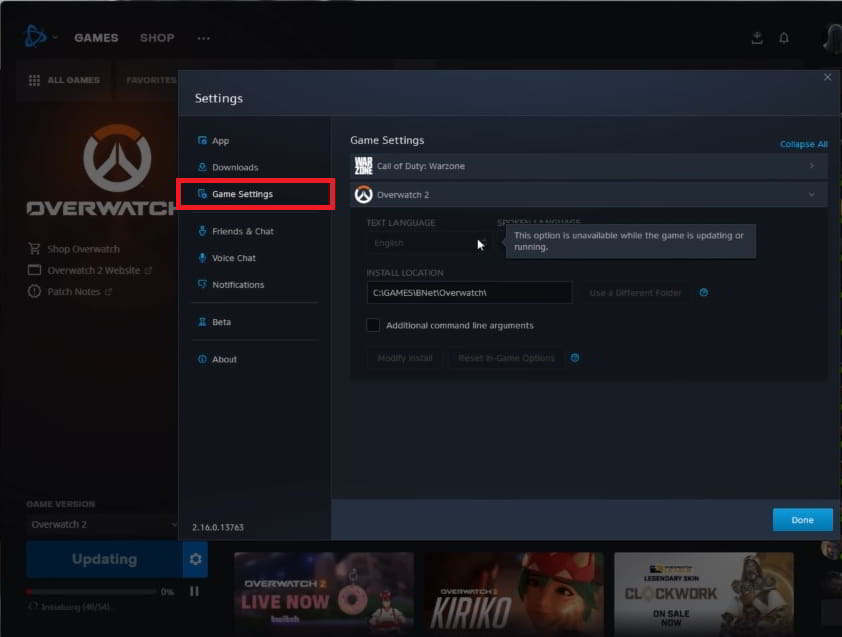Viewport: 842px width, 637px height.
Task: Click the large Overwatch logo on game page
Action: (x=117, y=158)
